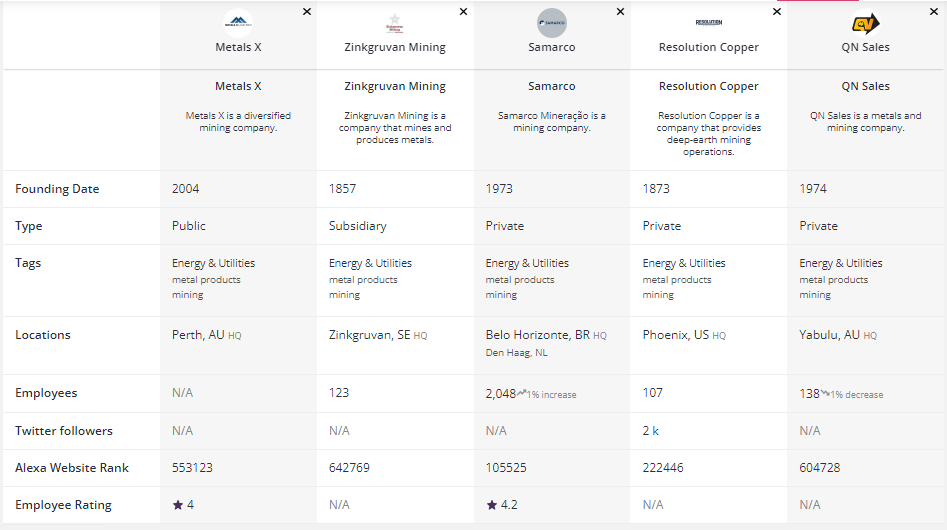The image size is (947, 530).
Task: Click the Samarco round logo
Action: pyautogui.click(x=551, y=22)
